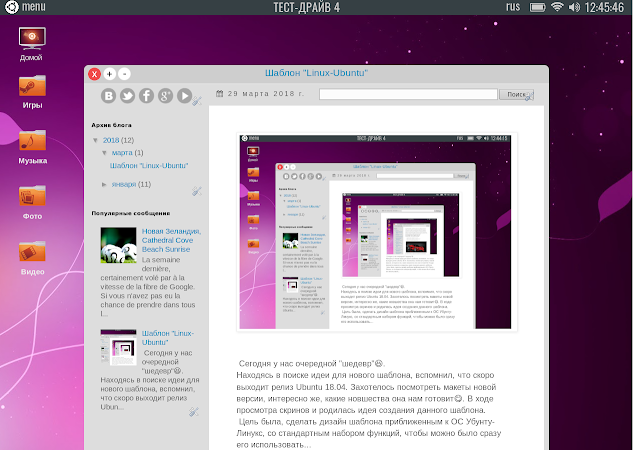Open the марта archive link
The image size is (640, 450).
click(x=122, y=153)
